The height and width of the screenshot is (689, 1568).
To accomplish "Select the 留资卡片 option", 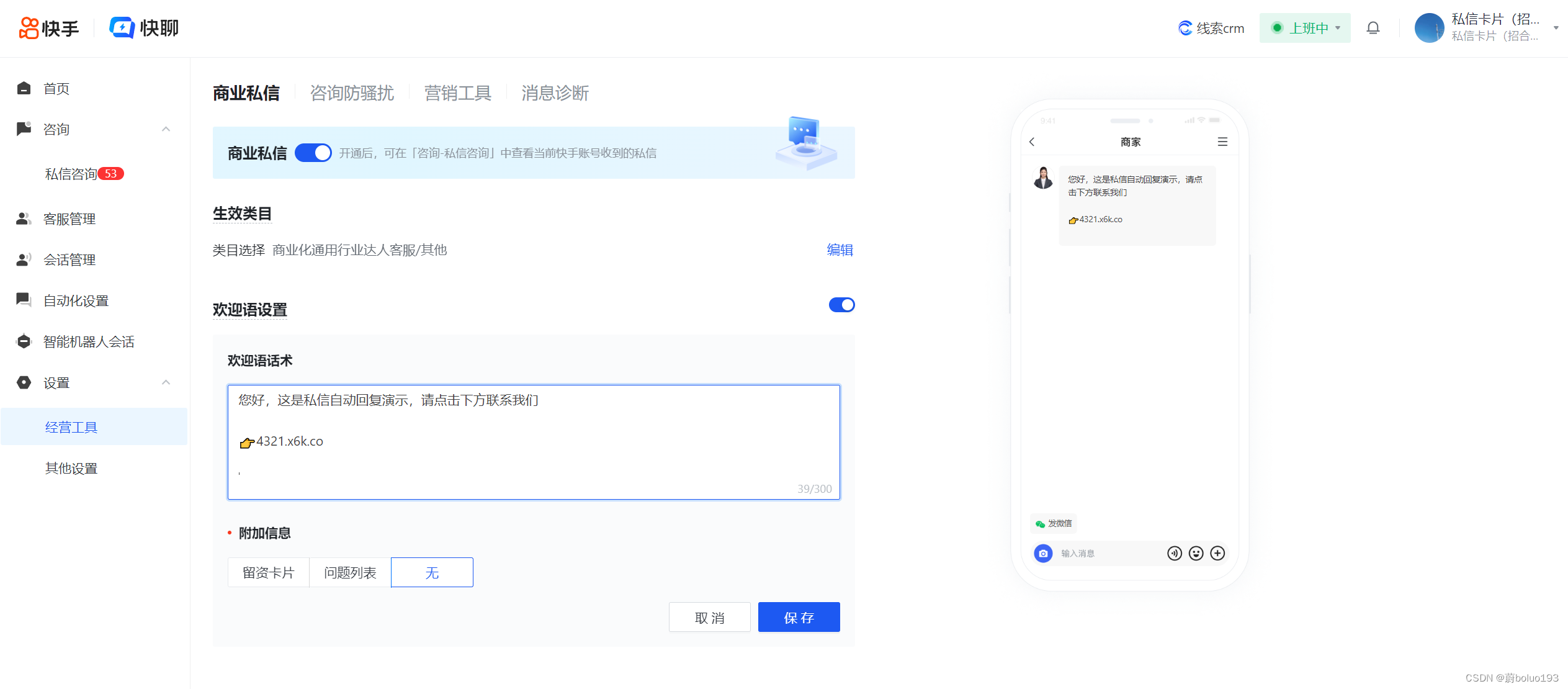I will (268, 572).
